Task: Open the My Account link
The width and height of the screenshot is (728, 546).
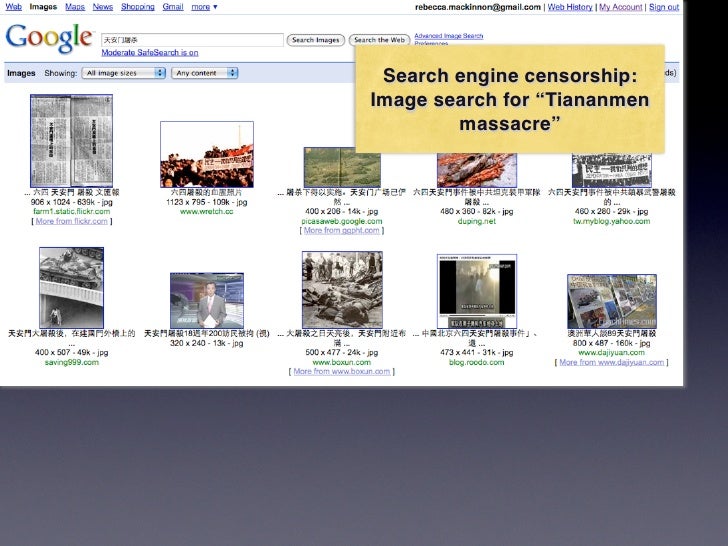Action: click(621, 7)
